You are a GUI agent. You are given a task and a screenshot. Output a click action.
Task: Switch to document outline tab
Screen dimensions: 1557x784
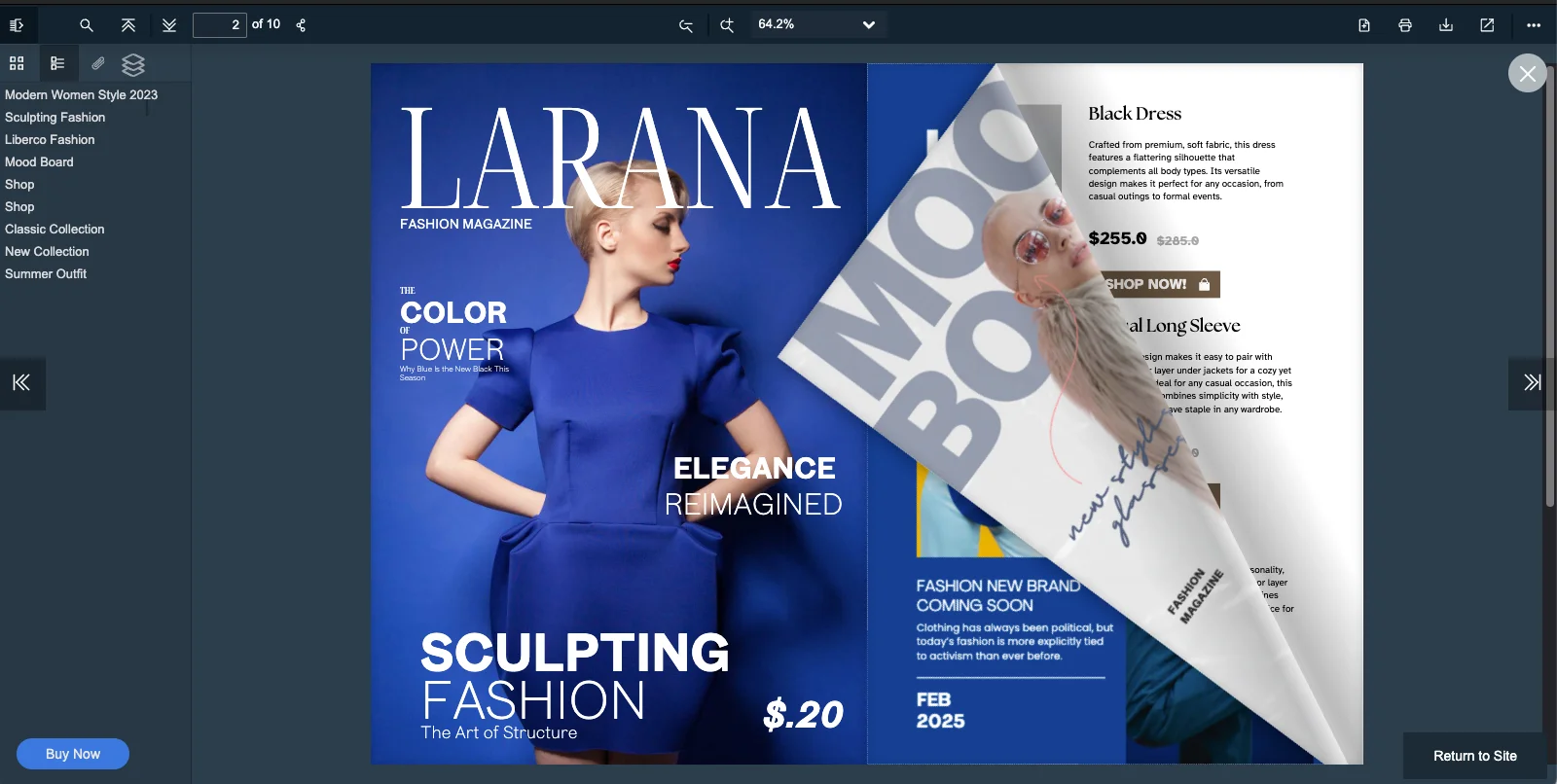click(57, 63)
